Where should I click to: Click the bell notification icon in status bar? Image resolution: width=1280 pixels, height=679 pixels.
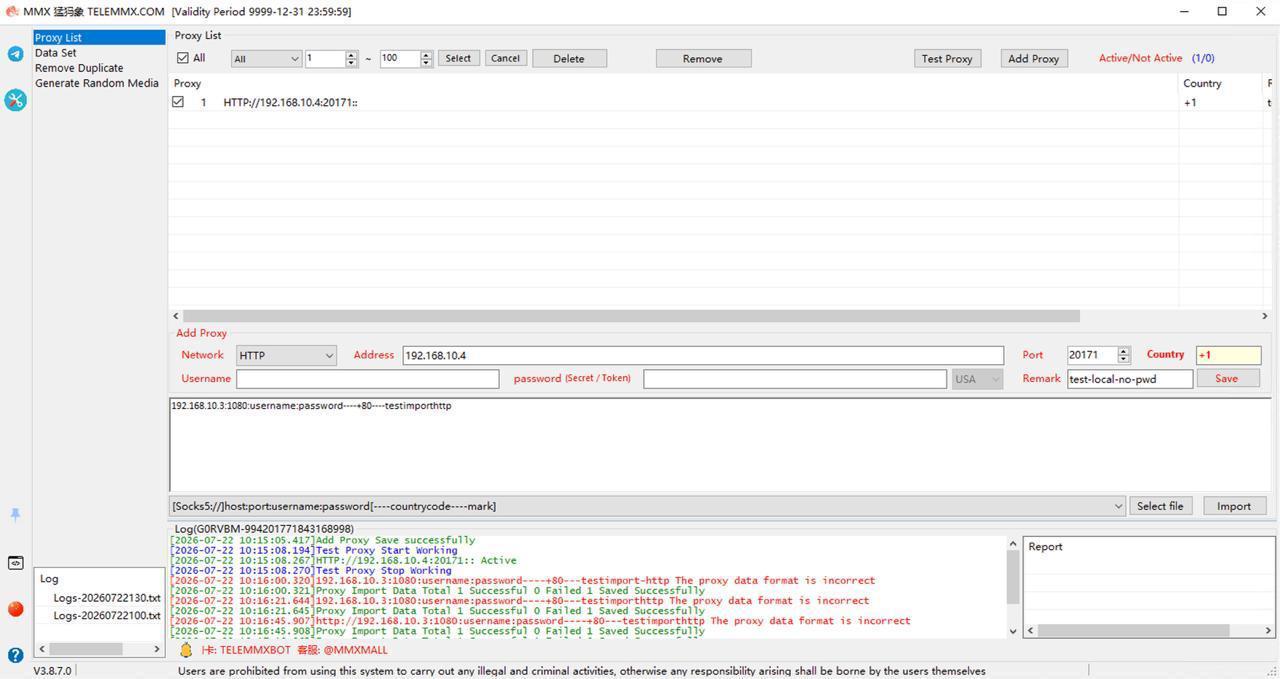tap(186, 650)
